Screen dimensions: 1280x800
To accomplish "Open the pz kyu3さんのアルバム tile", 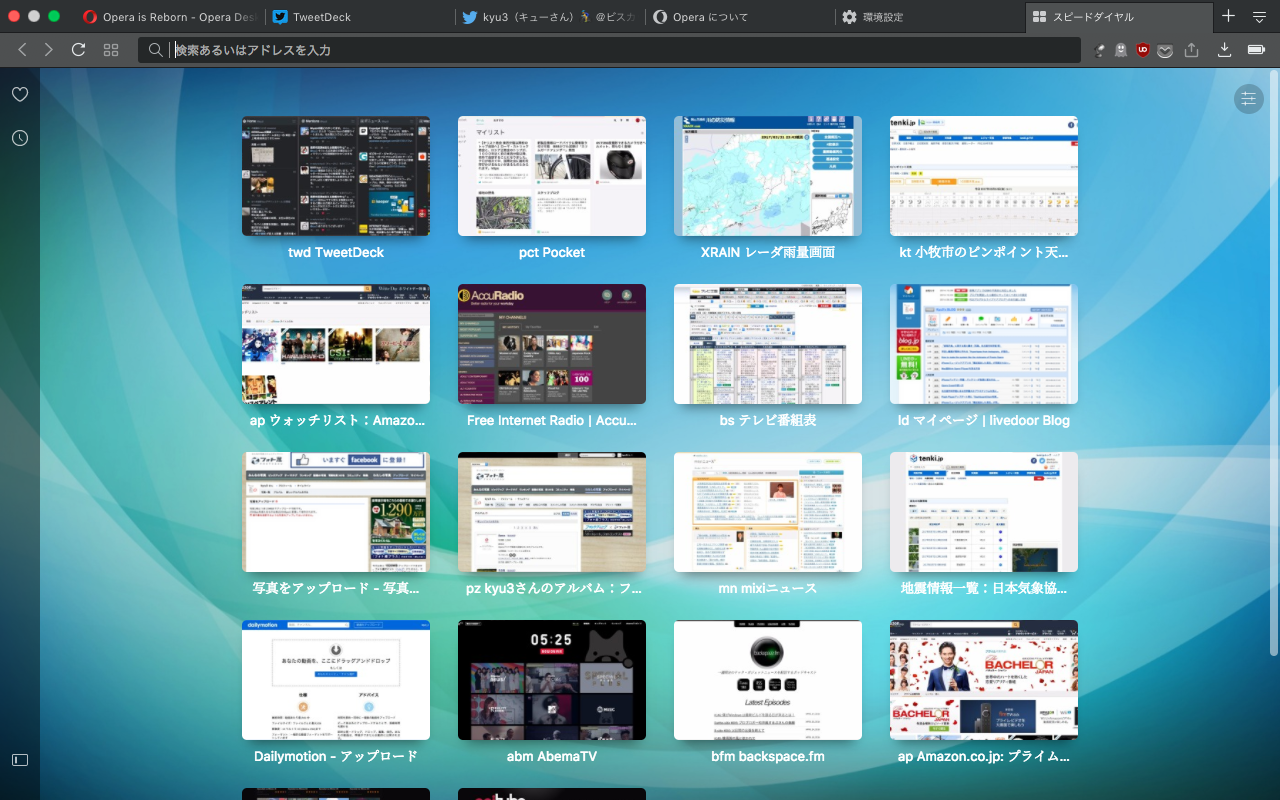I will [552, 512].
